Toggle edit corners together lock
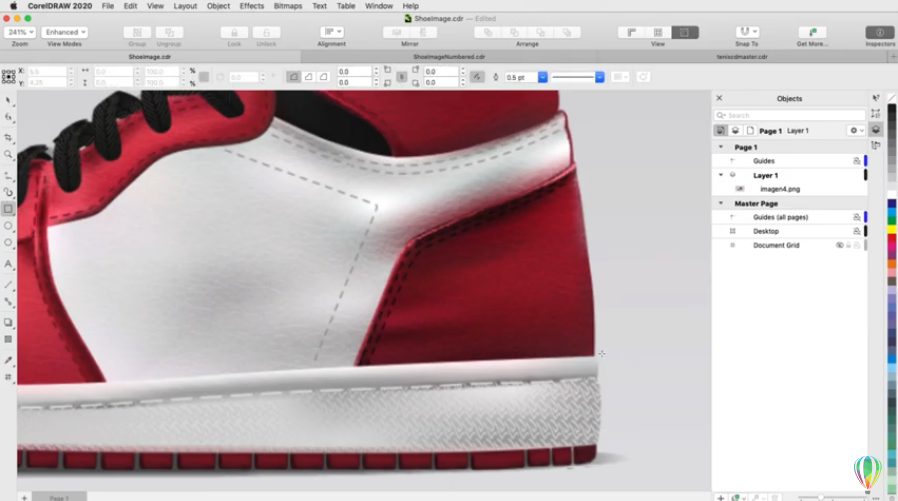The image size is (898, 501). [x=401, y=77]
